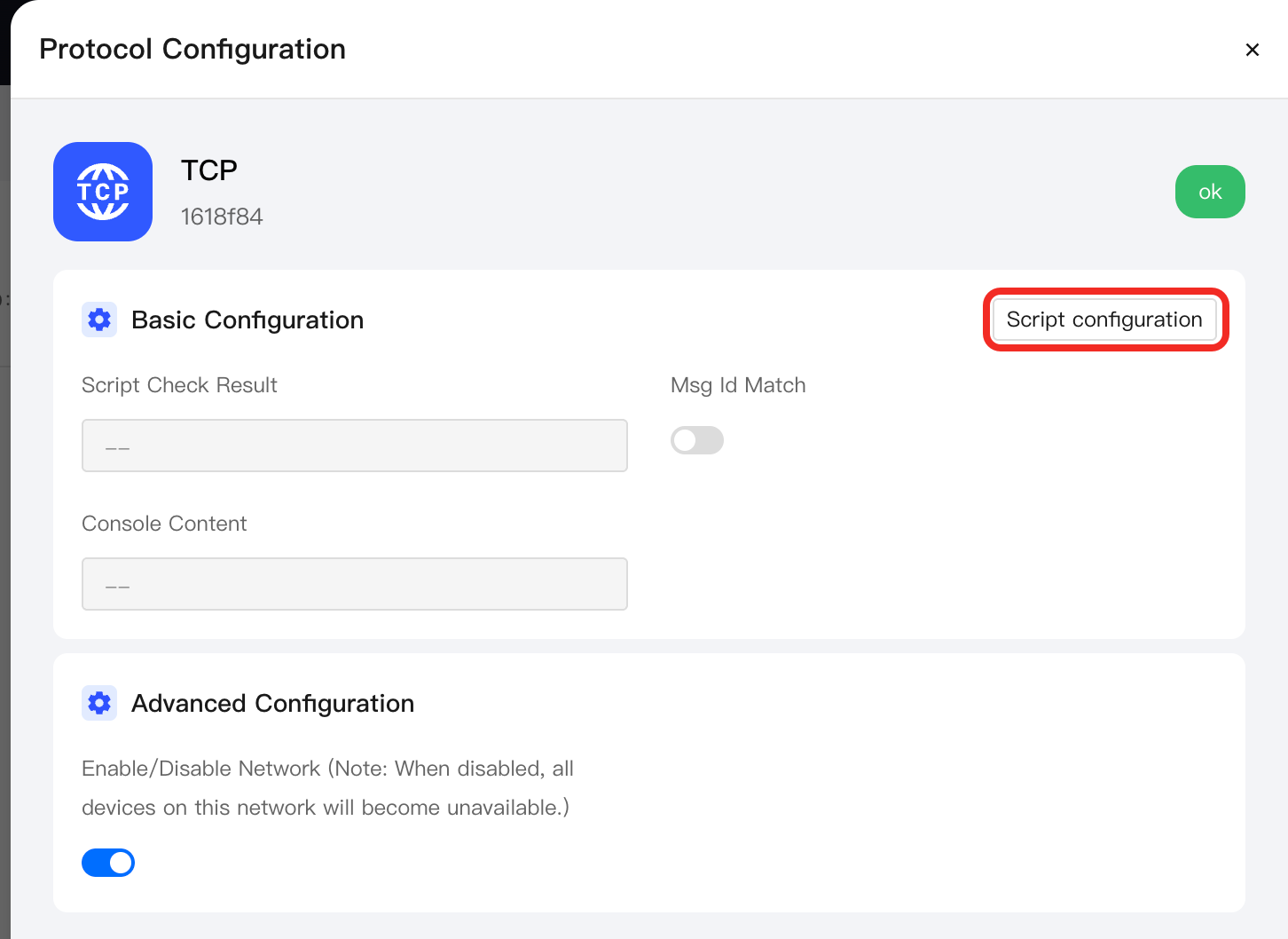
Task: Click the green ok status button
Action: [1210, 192]
